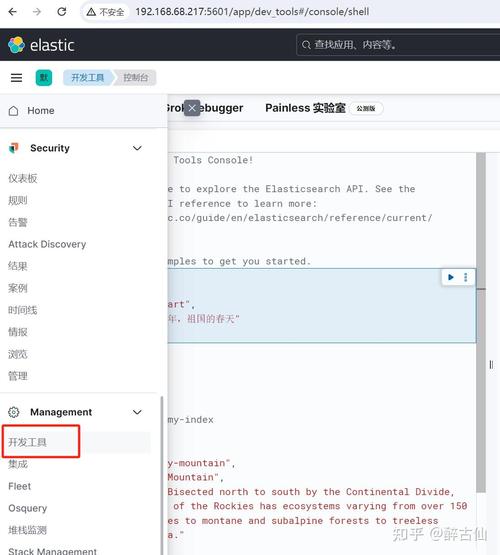Viewport: 500px width, 555px height.
Task: Click the Home house icon
Action: pos(13,111)
